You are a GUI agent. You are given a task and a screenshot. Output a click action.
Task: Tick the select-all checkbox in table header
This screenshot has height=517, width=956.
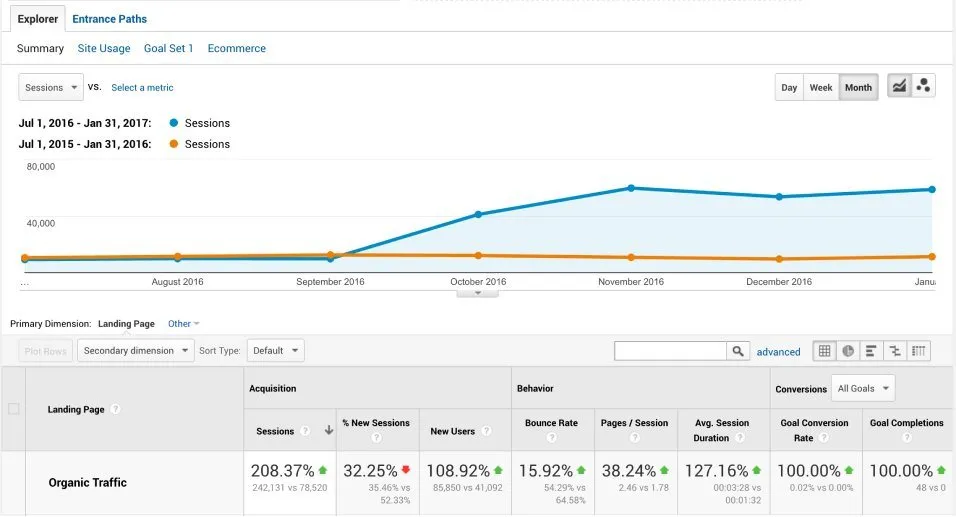coord(13,409)
